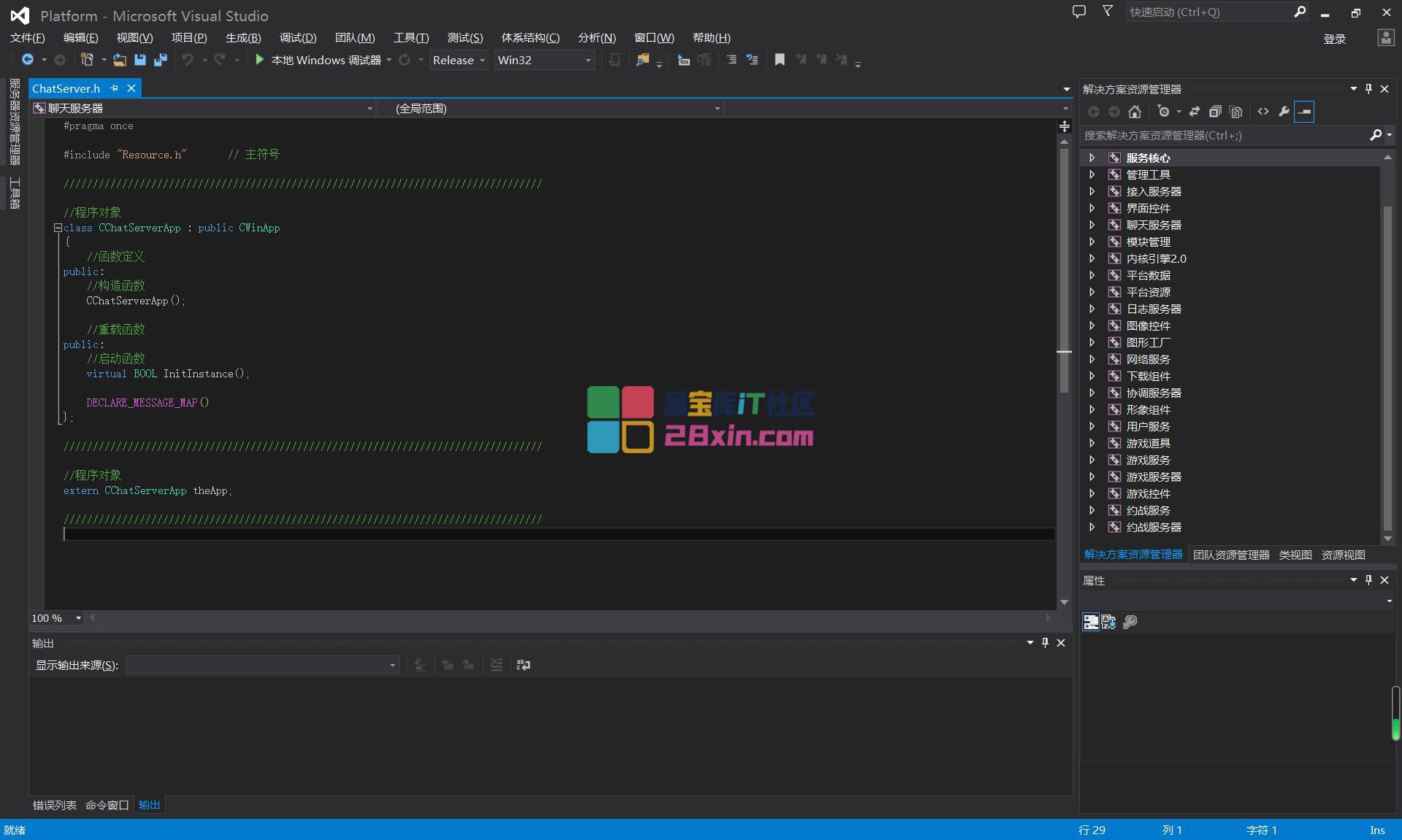Toggle the bookmark icon in toolbar
The image size is (1402, 840).
[780, 60]
